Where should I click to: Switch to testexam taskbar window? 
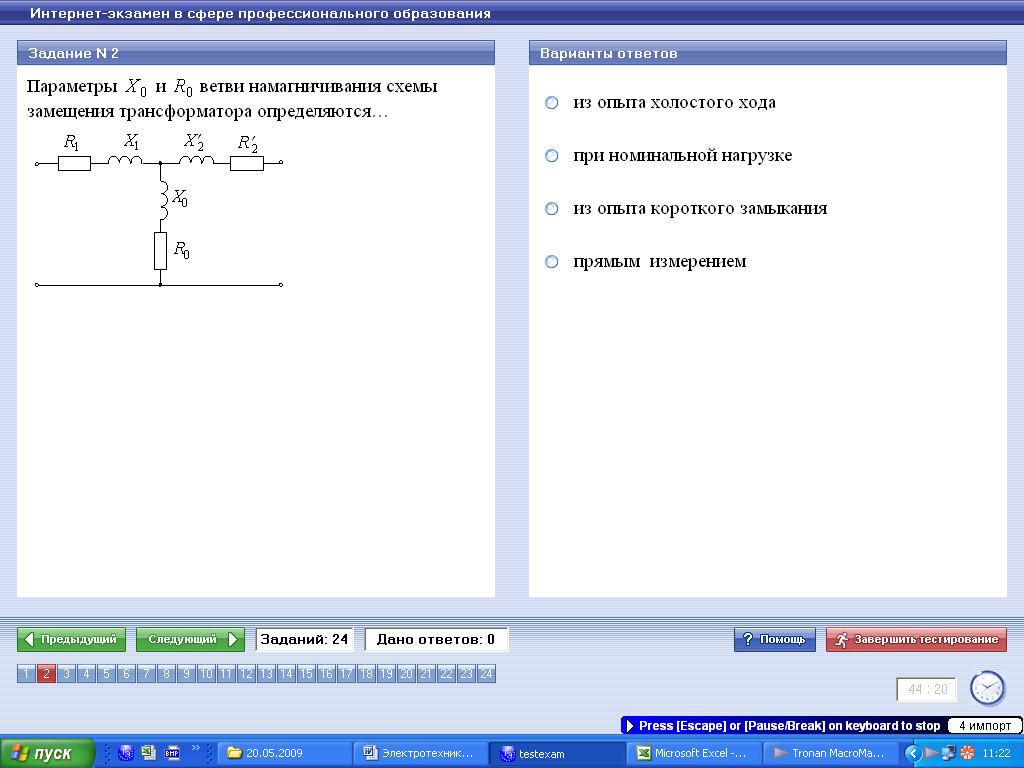[x=557, y=753]
